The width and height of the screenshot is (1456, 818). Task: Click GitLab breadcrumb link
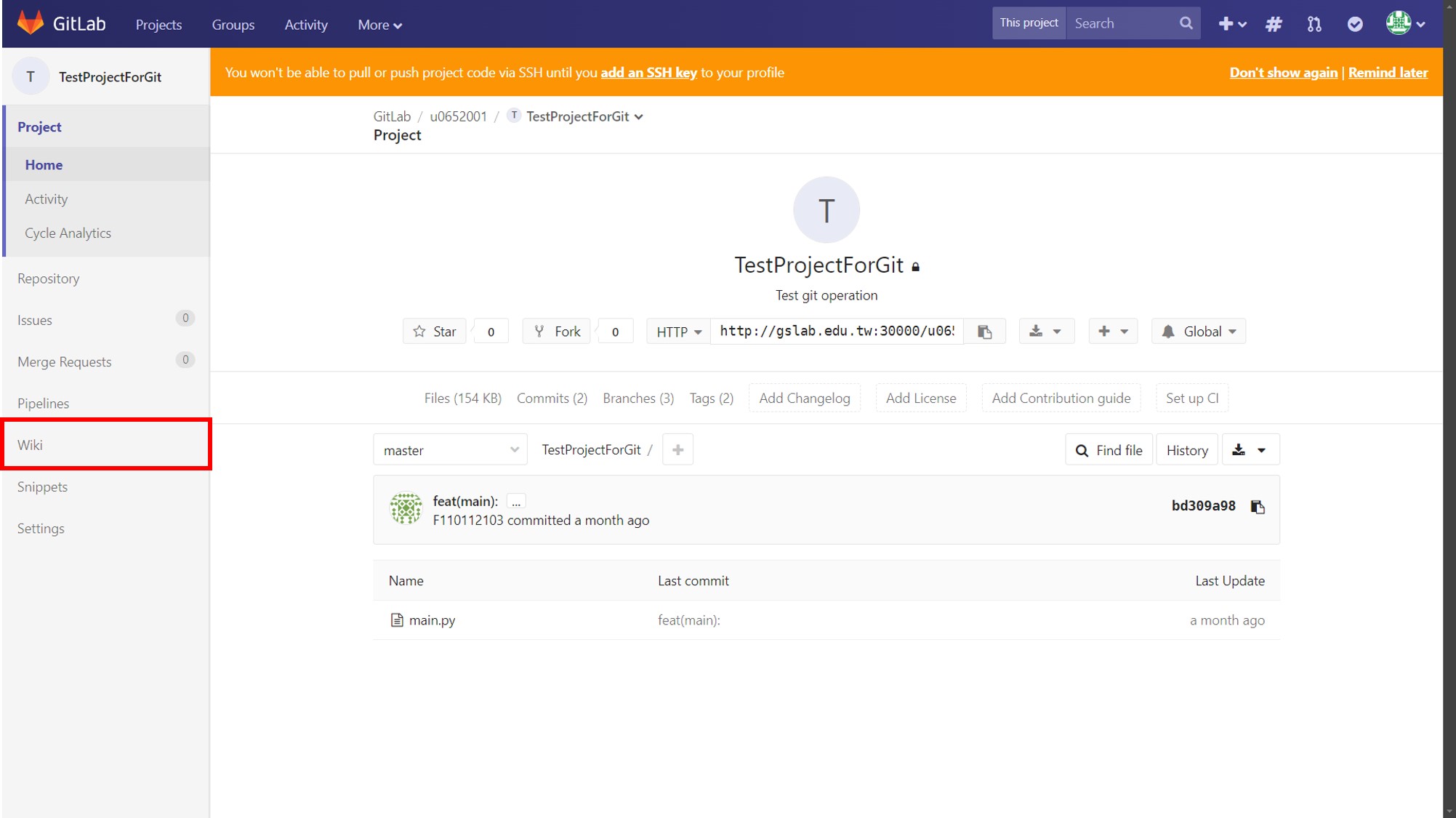(x=392, y=116)
